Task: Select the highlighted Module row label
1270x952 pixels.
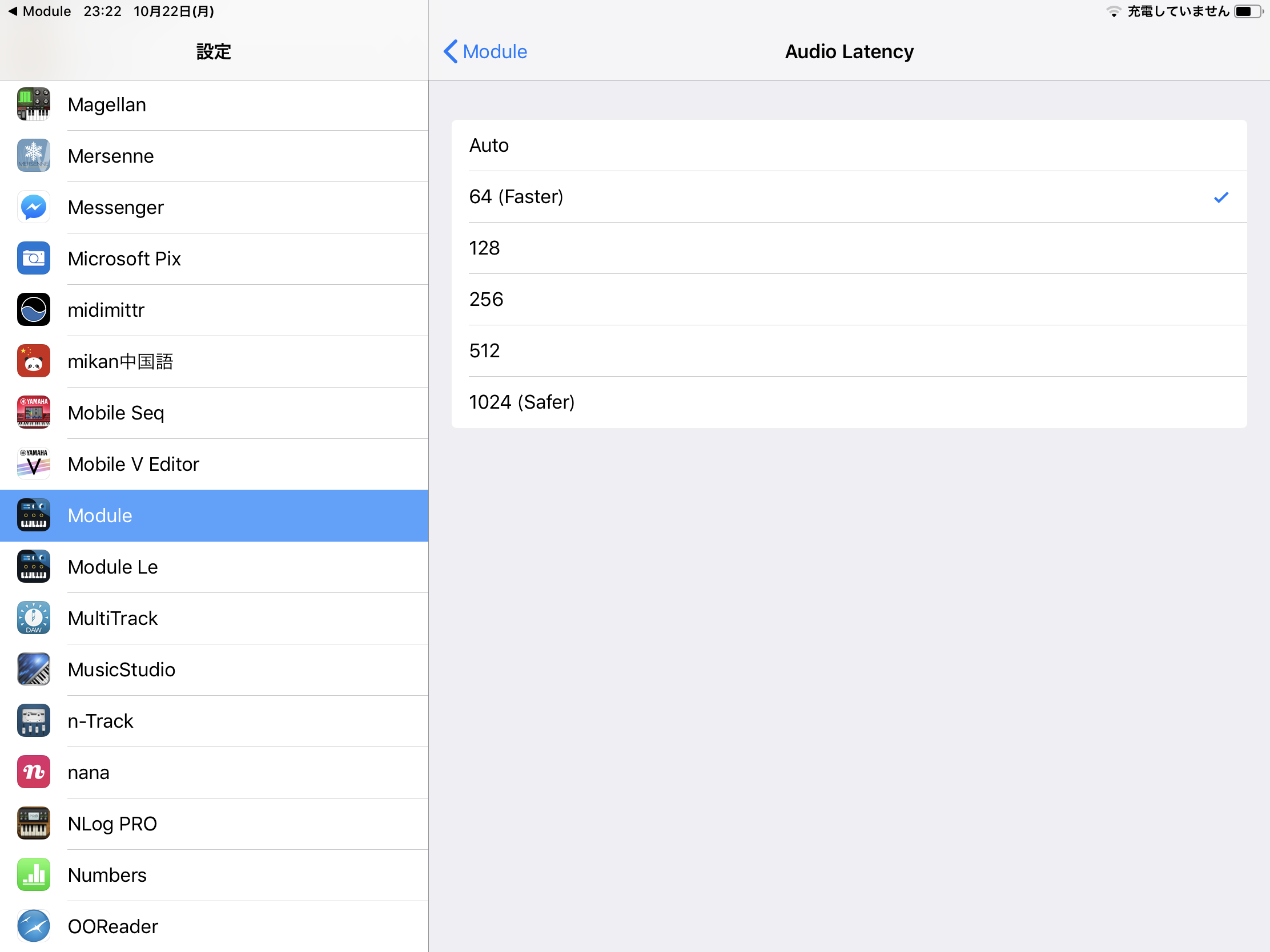Action: (x=100, y=515)
